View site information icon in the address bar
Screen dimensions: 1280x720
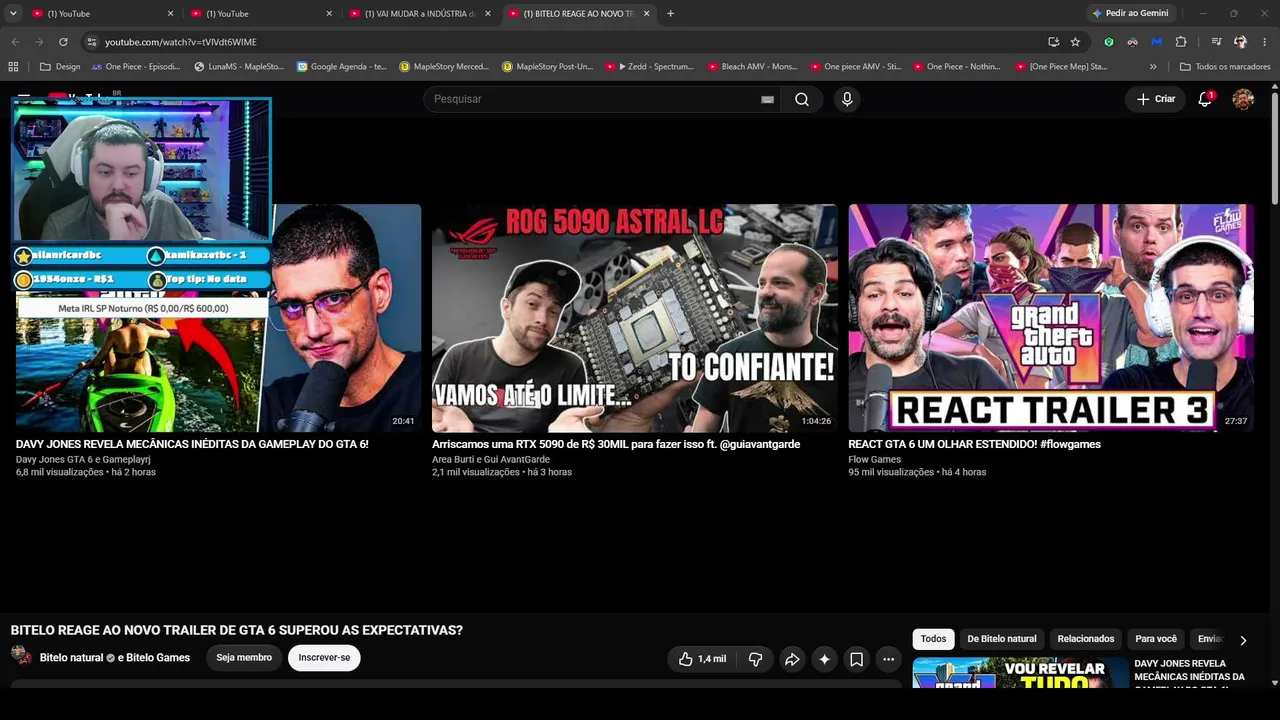91,42
